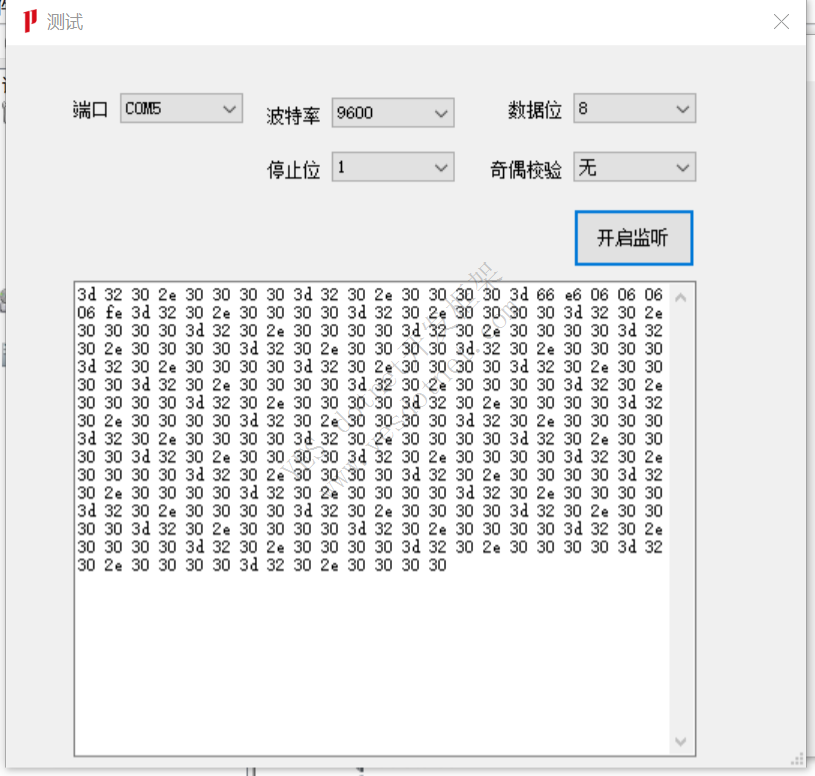Screen dimensions: 815x776
Task: Click the scrollbar up arrow
Action: coord(680,295)
